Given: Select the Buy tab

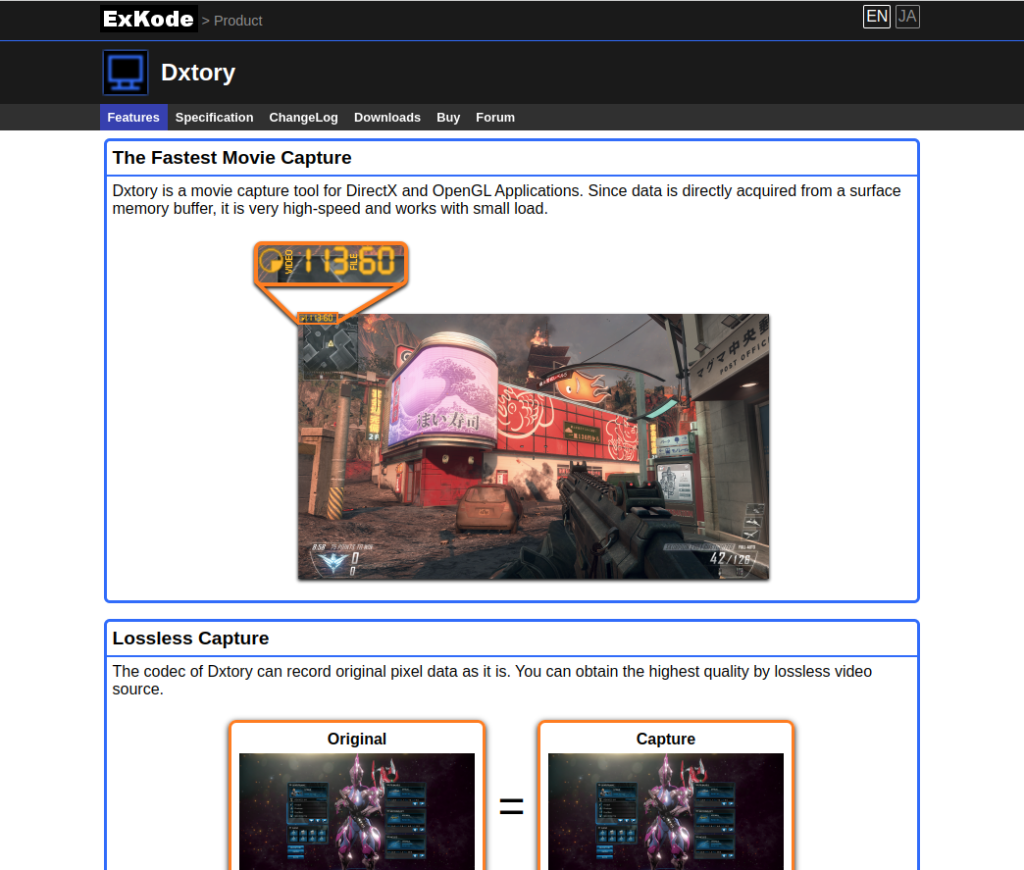Looking at the screenshot, I should [448, 117].
